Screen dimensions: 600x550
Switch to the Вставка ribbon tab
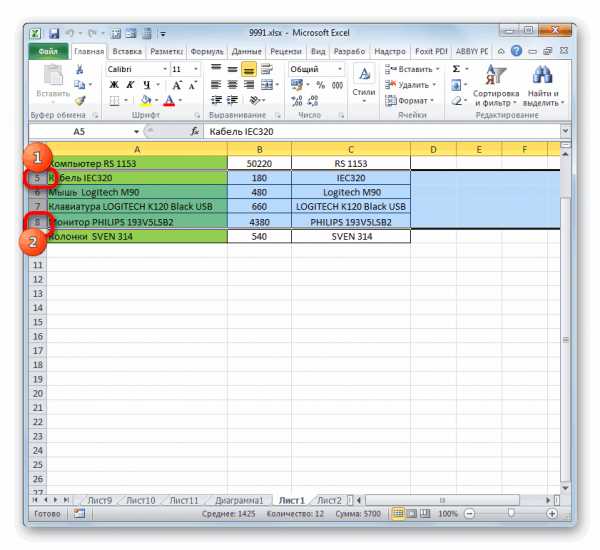tap(127, 51)
